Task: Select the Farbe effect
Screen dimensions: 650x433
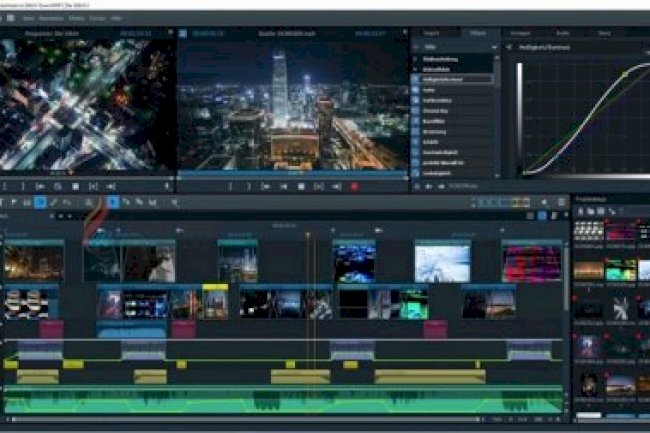Action: tap(452, 90)
